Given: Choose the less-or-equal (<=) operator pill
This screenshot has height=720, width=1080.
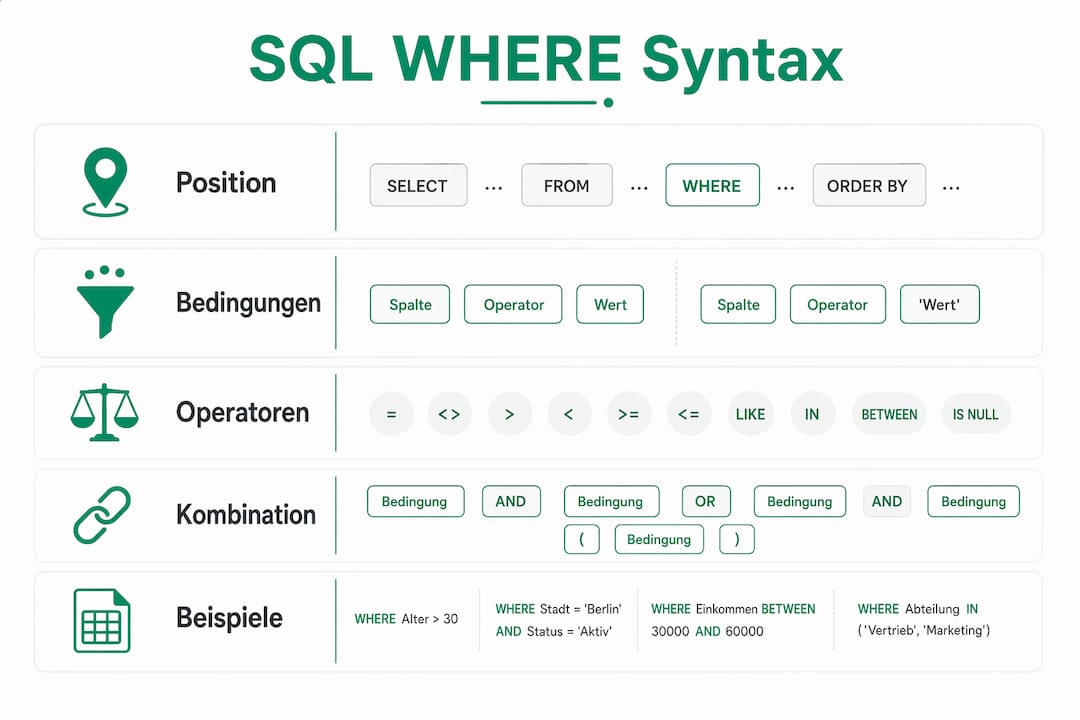Looking at the screenshot, I should [x=689, y=414].
